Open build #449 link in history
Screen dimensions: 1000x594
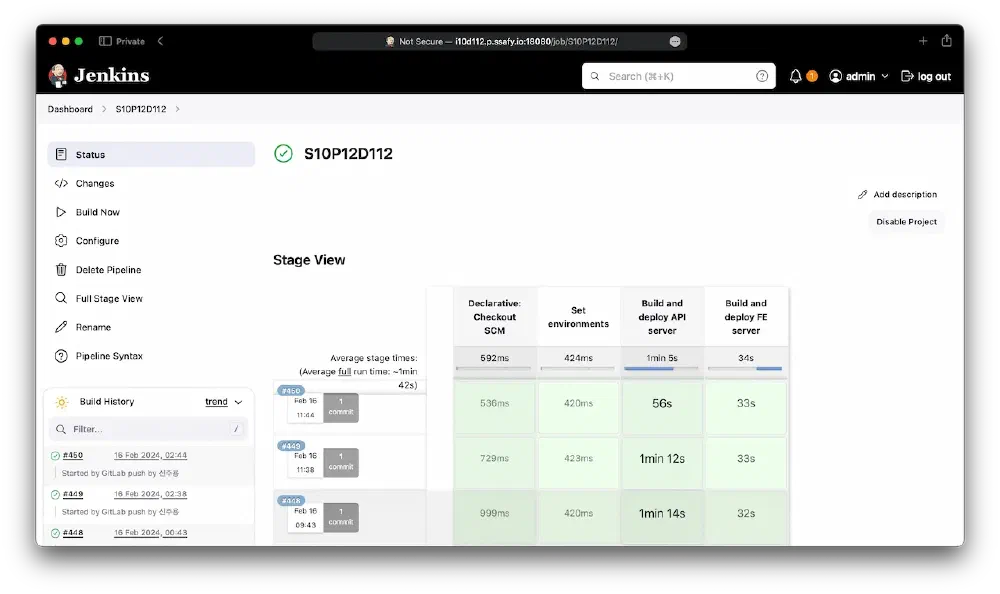[72, 494]
